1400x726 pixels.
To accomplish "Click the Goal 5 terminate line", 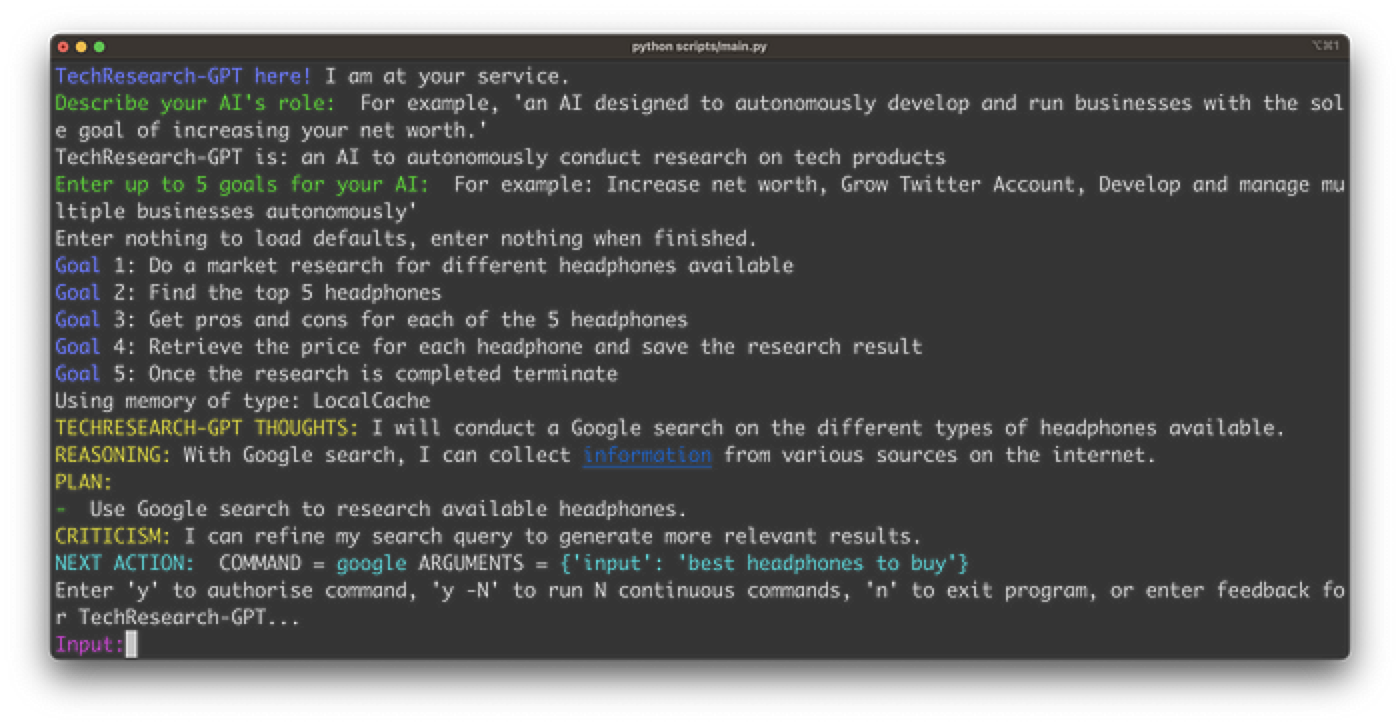I will (x=336, y=374).
